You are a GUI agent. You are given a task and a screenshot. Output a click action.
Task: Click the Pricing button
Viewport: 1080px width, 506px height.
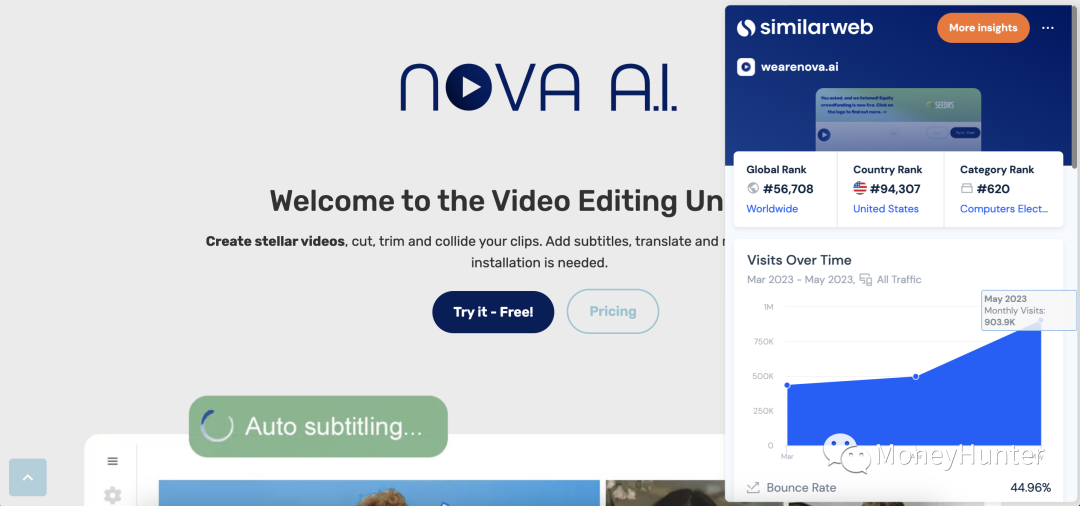coord(613,312)
